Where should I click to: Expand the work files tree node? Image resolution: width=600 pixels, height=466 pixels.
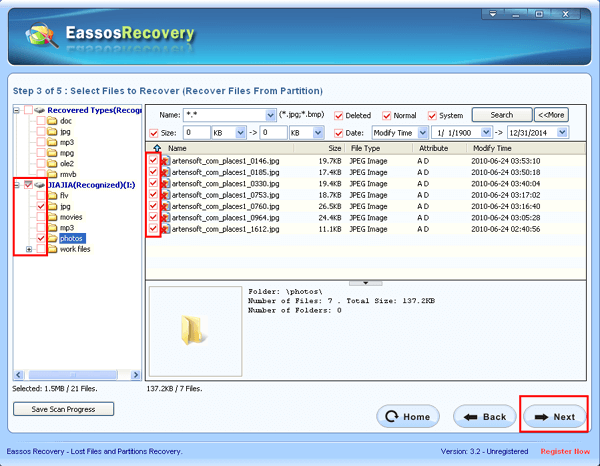point(29,249)
